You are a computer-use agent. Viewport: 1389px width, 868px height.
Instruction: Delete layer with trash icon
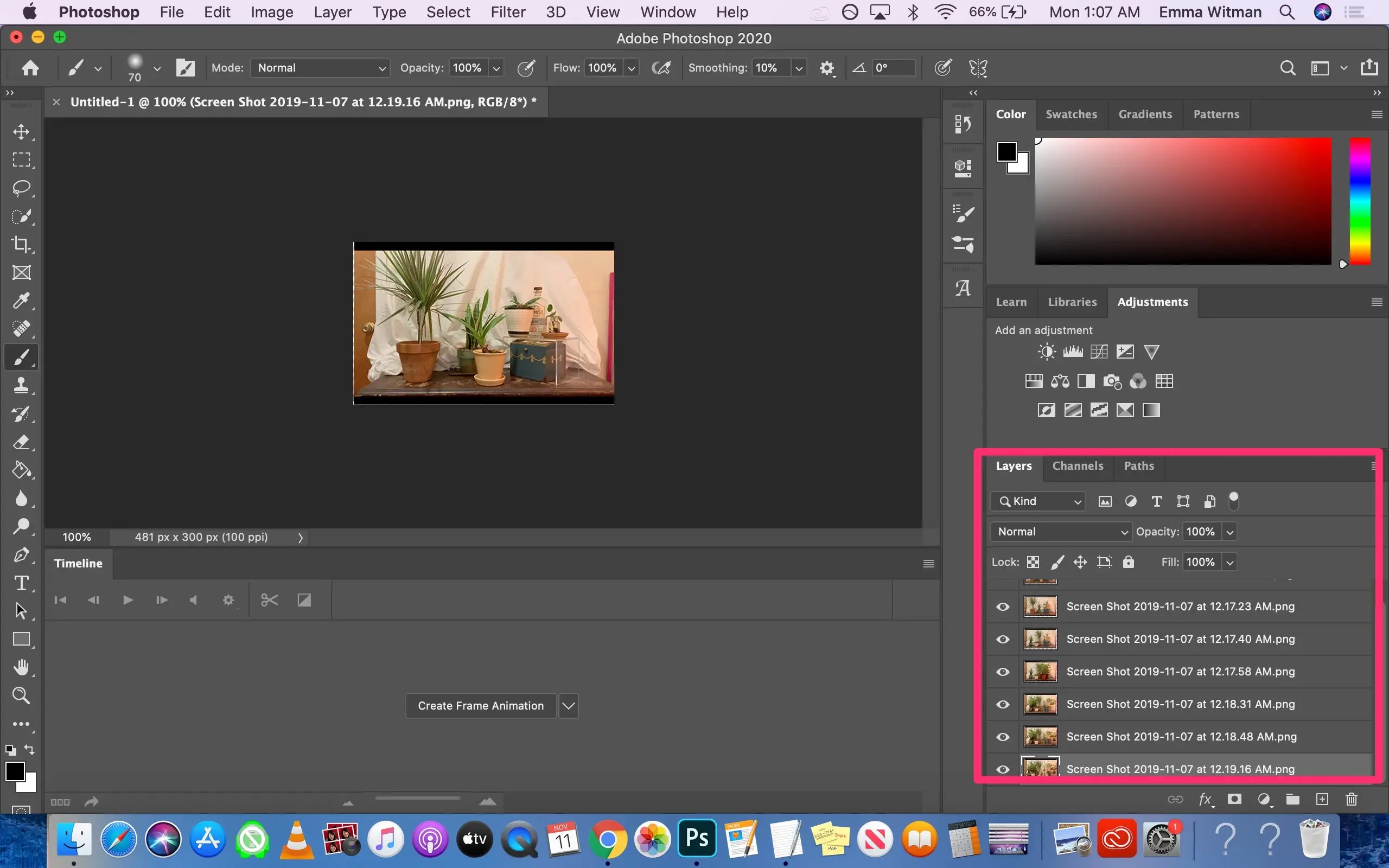1351,799
